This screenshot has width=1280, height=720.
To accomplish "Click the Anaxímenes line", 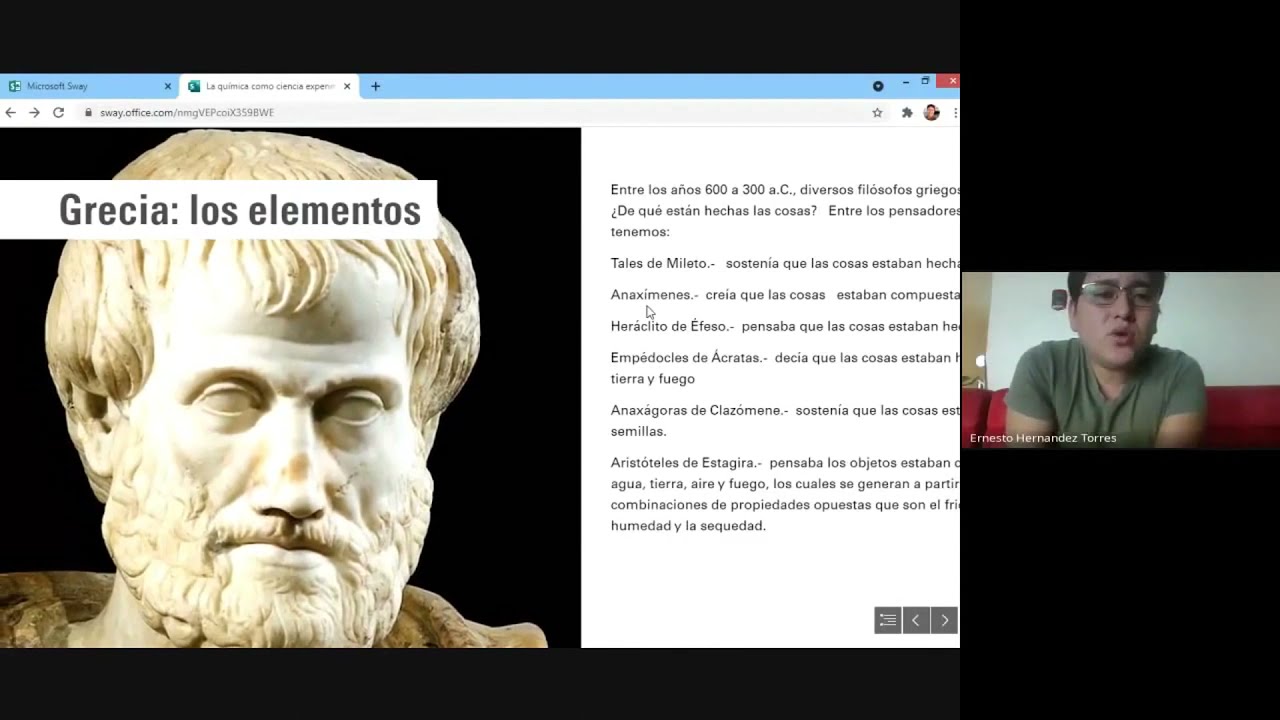I will (x=785, y=295).
